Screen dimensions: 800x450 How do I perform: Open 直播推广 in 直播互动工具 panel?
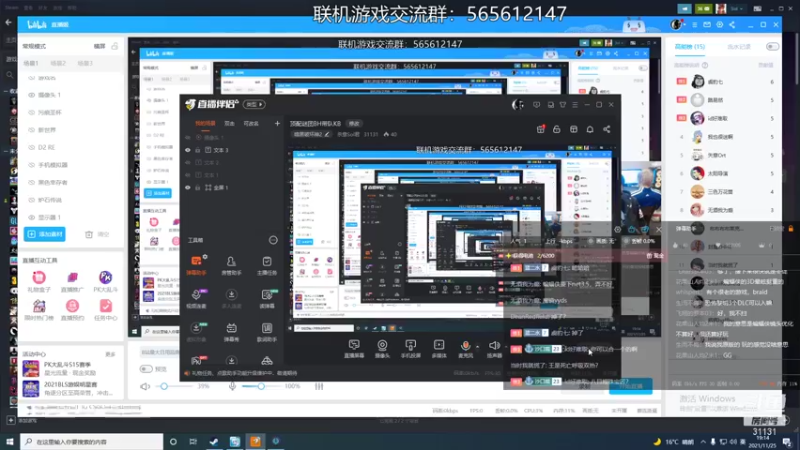click(x=72, y=282)
